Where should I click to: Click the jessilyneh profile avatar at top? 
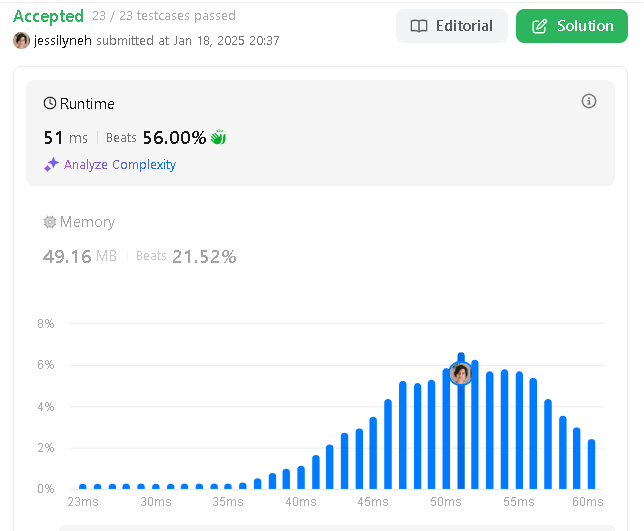(x=21, y=40)
